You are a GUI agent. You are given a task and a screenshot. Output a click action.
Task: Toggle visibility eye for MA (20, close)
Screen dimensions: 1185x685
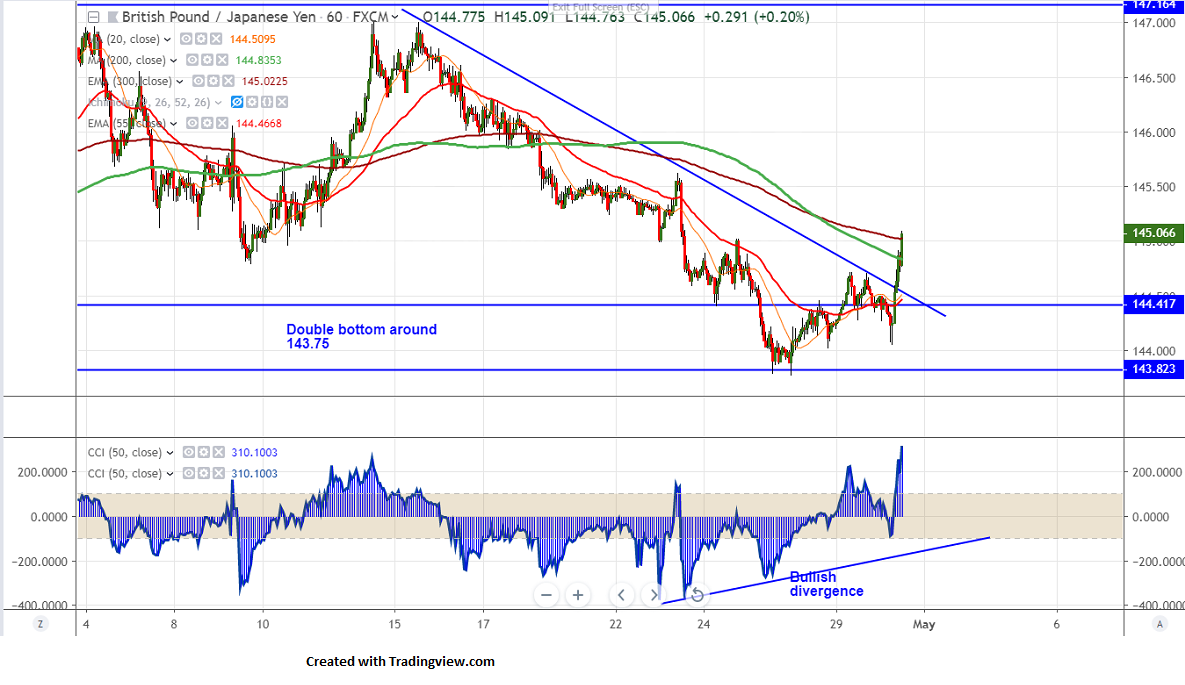point(186,39)
